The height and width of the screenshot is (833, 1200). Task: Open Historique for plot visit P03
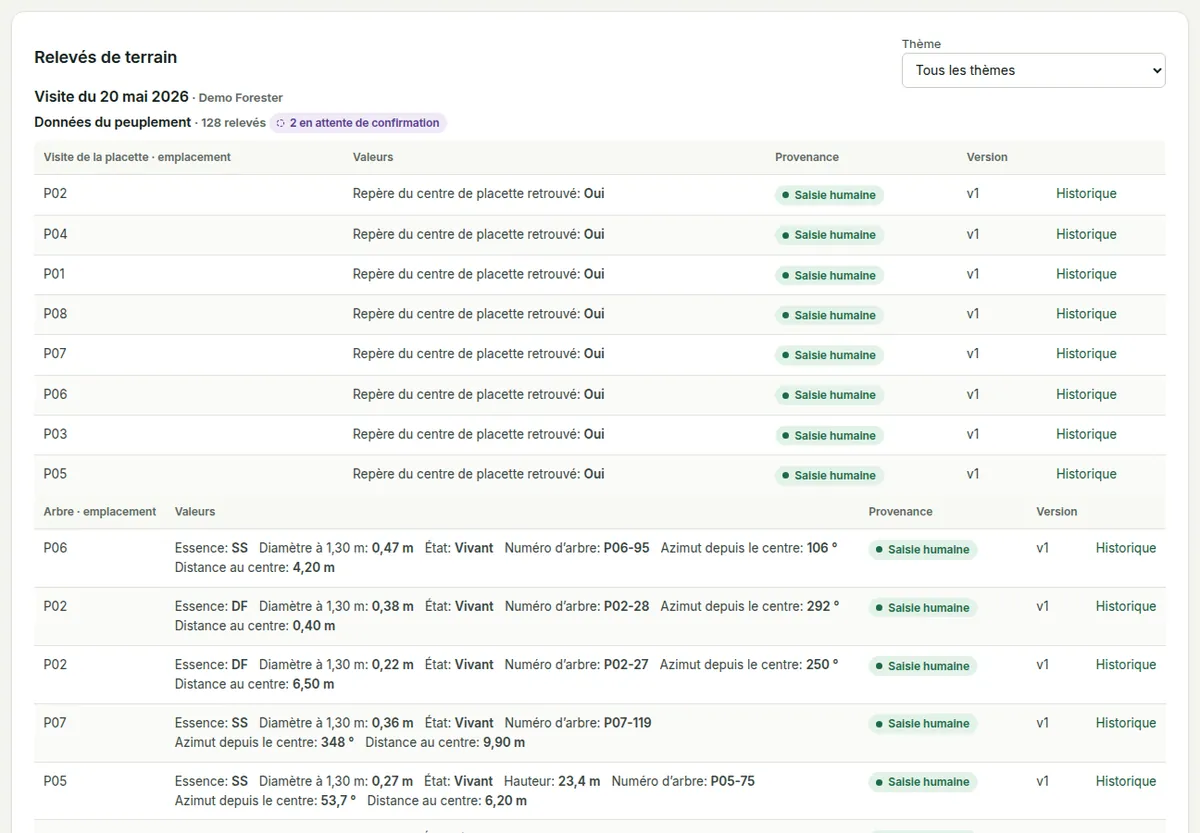(x=1086, y=434)
